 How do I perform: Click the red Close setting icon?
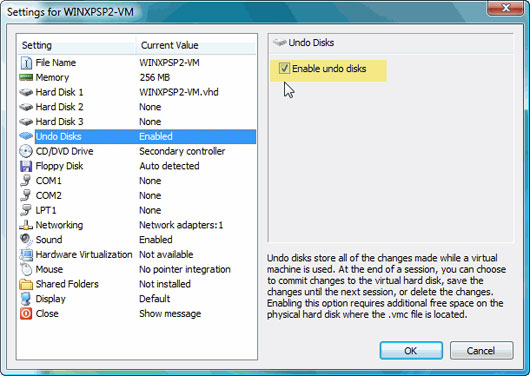pos(26,314)
